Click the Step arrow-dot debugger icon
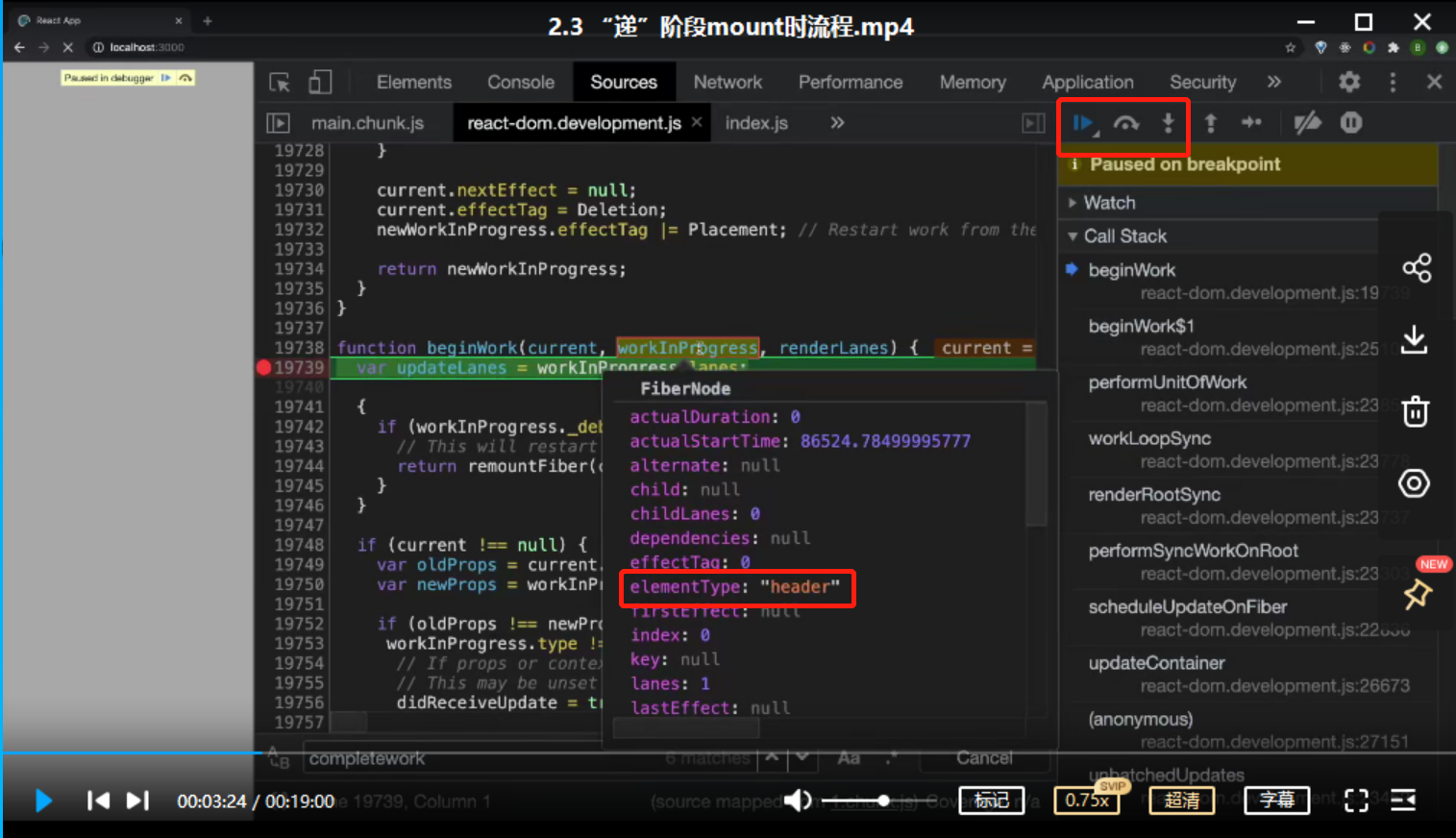 pos(1252,123)
